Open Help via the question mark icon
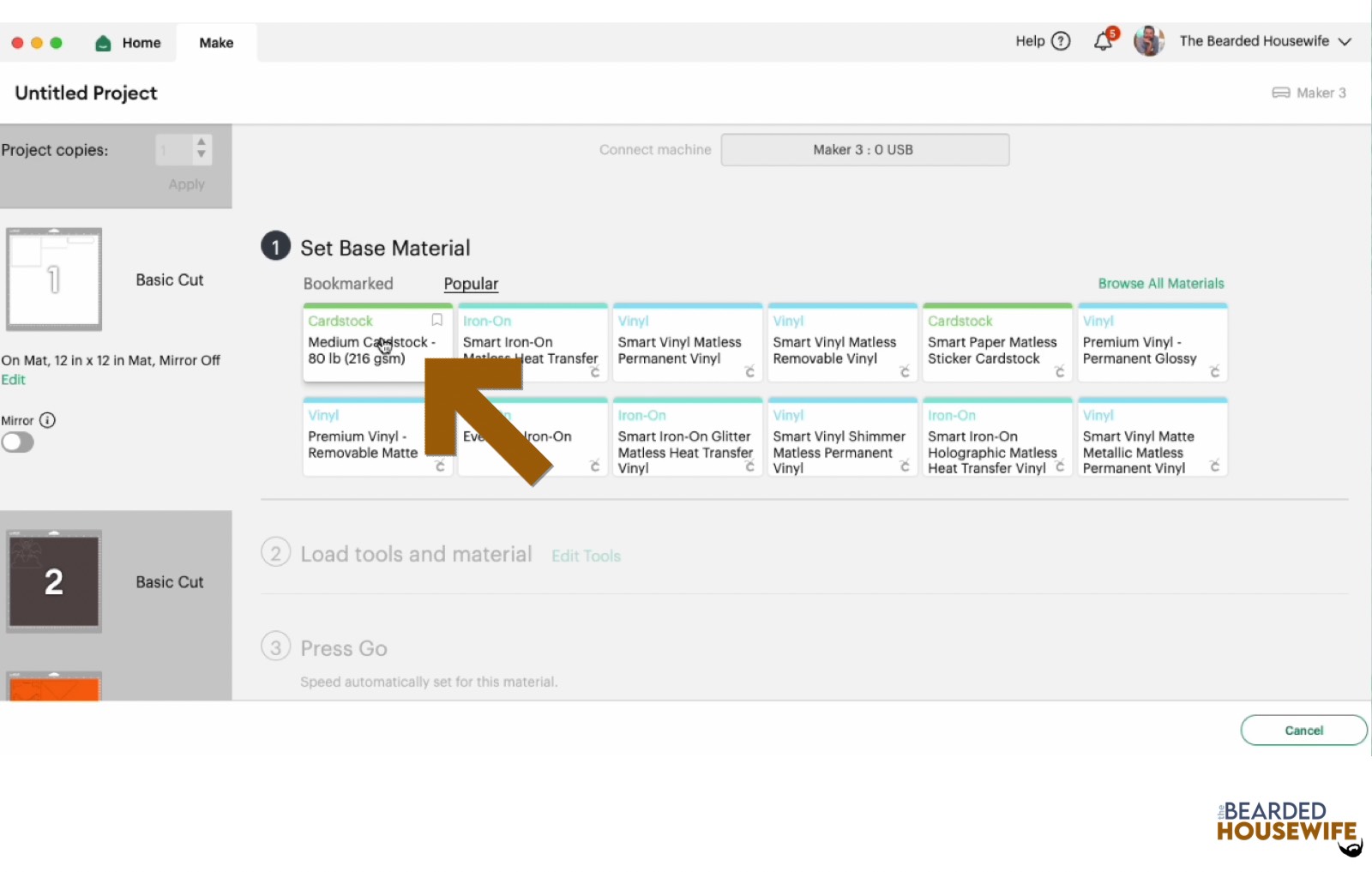The height and width of the screenshot is (872, 1372). pos(1060,40)
